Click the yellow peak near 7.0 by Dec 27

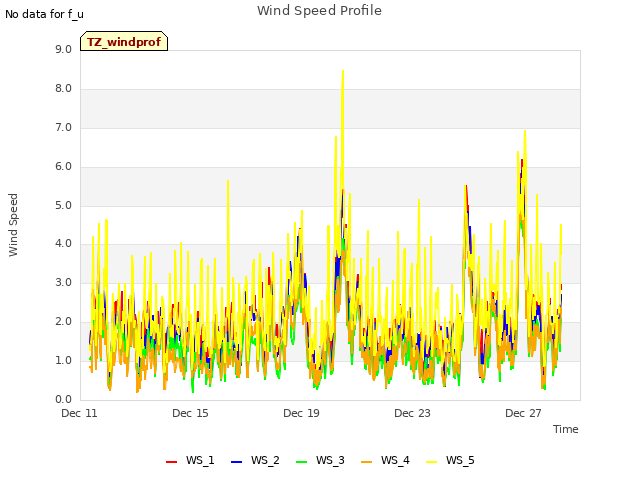[x=525, y=131]
